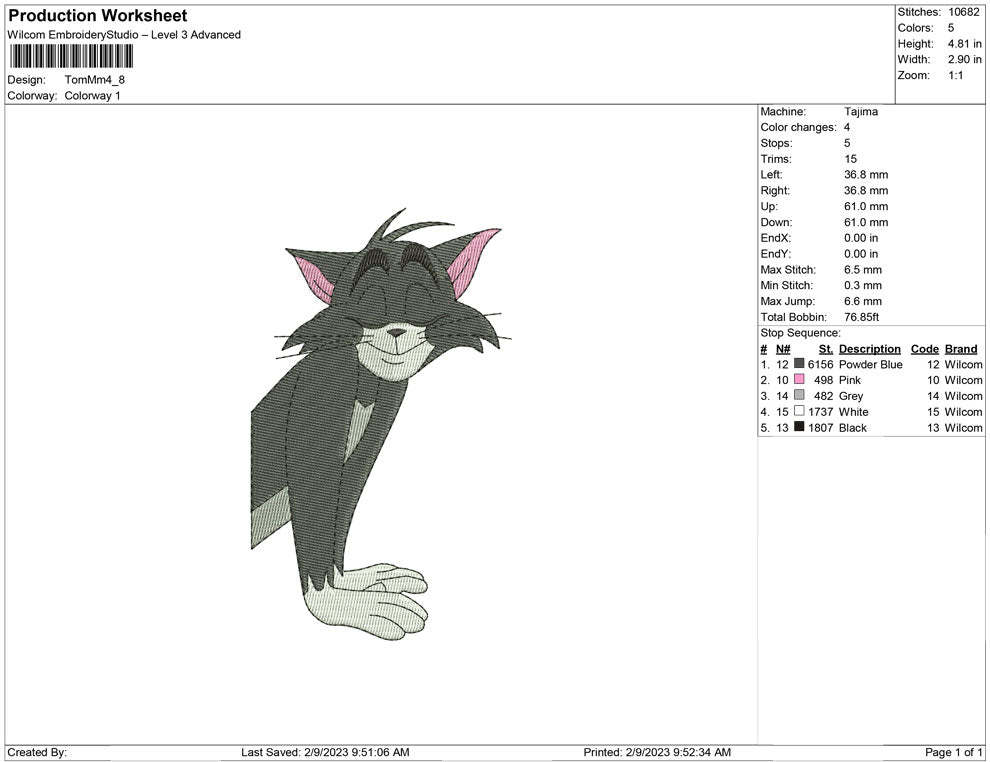
Task: Click the 'Stop Sequence:' heading
Action: pos(800,333)
